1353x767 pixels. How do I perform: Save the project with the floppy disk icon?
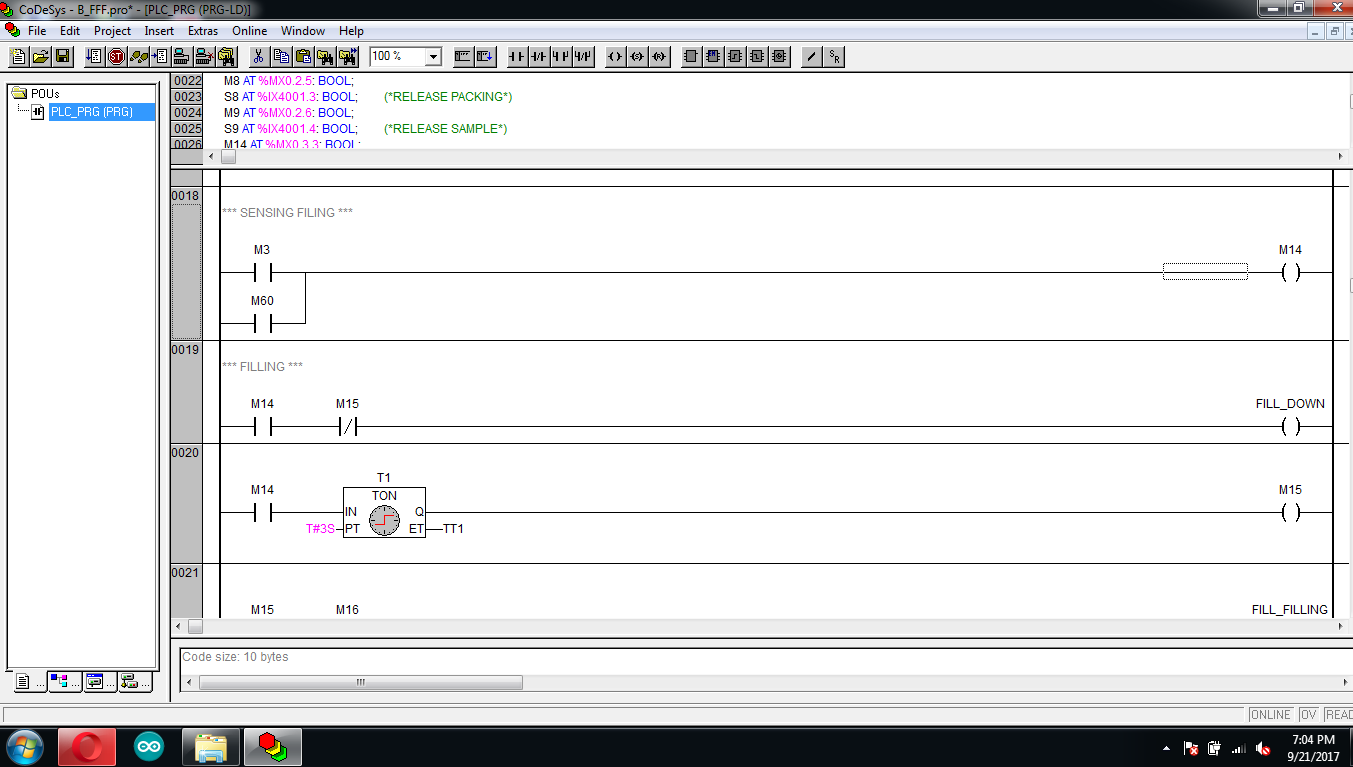62,56
